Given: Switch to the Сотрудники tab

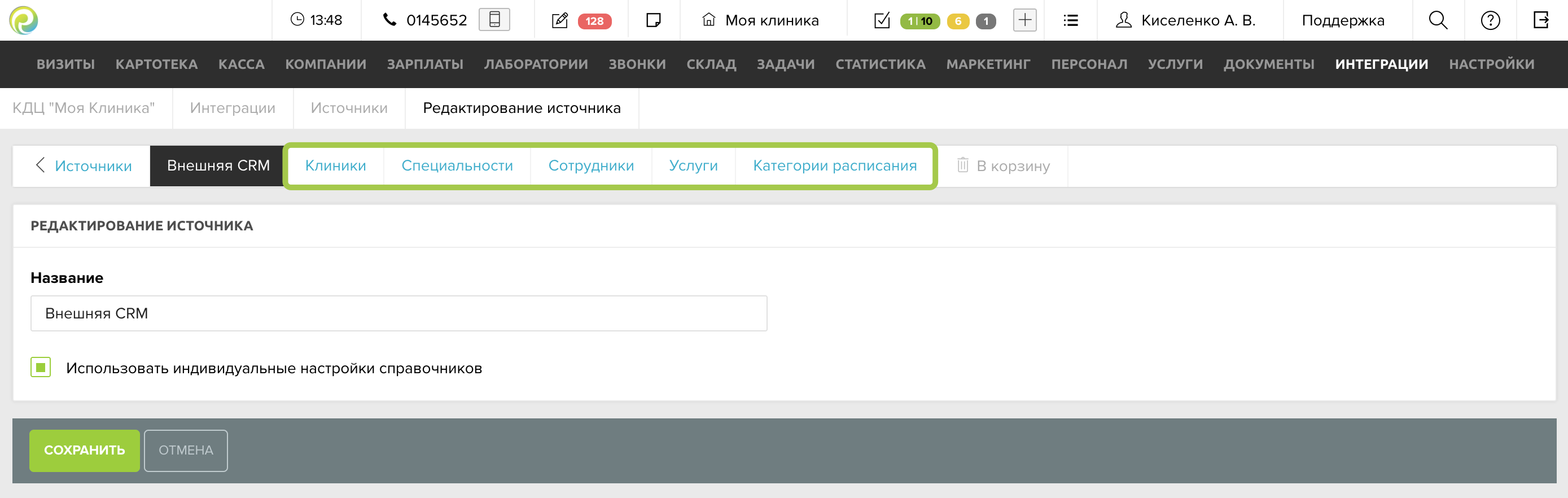Looking at the screenshot, I should [591, 165].
